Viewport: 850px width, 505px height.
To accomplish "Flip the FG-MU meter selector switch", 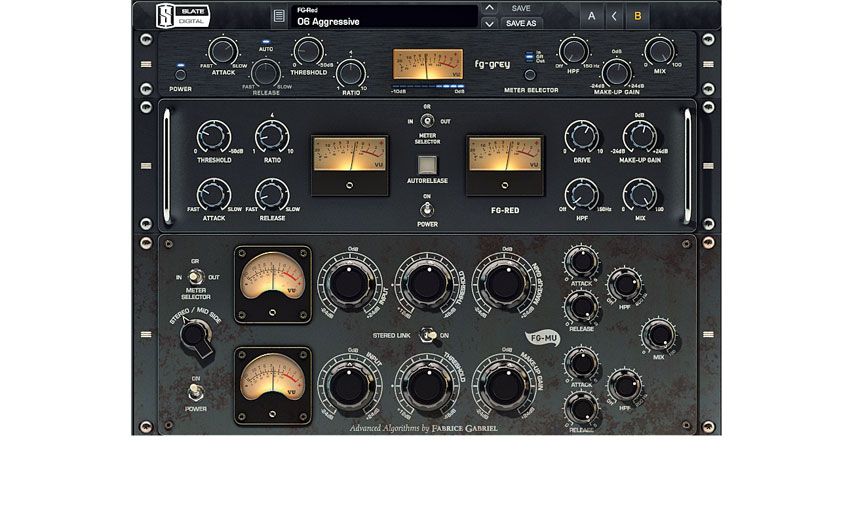I will (x=196, y=277).
